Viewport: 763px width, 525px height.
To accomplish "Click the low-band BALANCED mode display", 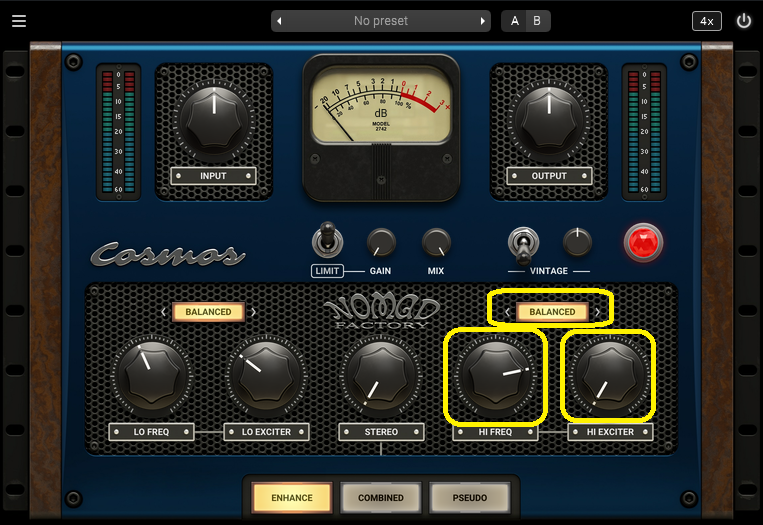I will [x=208, y=312].
